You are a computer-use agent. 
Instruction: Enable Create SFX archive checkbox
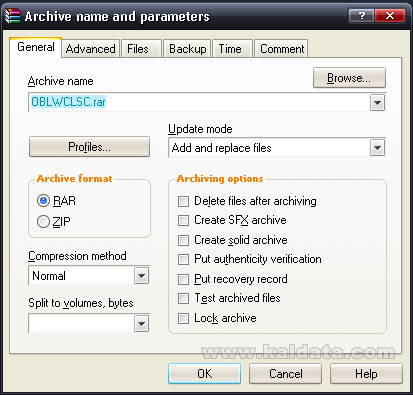click(x=183, y=220)
